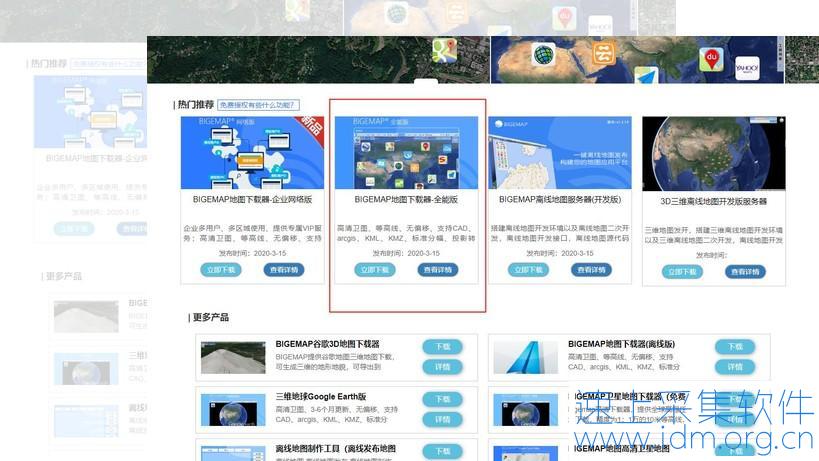This screenshot has width=819, height=461.
Task: Open the BIGEMAP地图下载器(离线版) blue logo thumbnail
Action: click(525, 358)
